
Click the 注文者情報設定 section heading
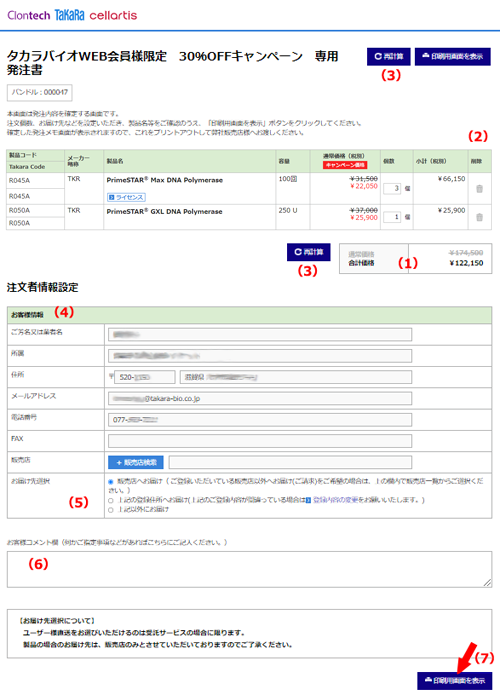coord(42,288)
